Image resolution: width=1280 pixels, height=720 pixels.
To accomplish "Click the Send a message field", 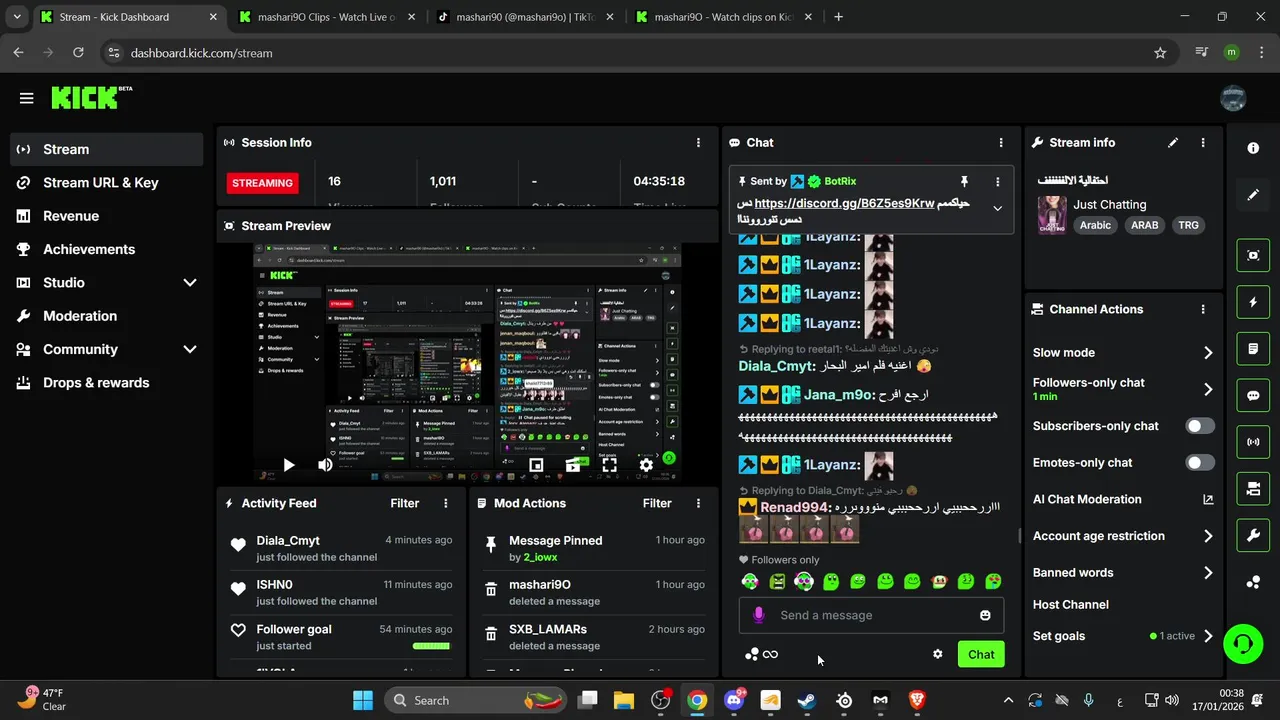I will point(870,616).
